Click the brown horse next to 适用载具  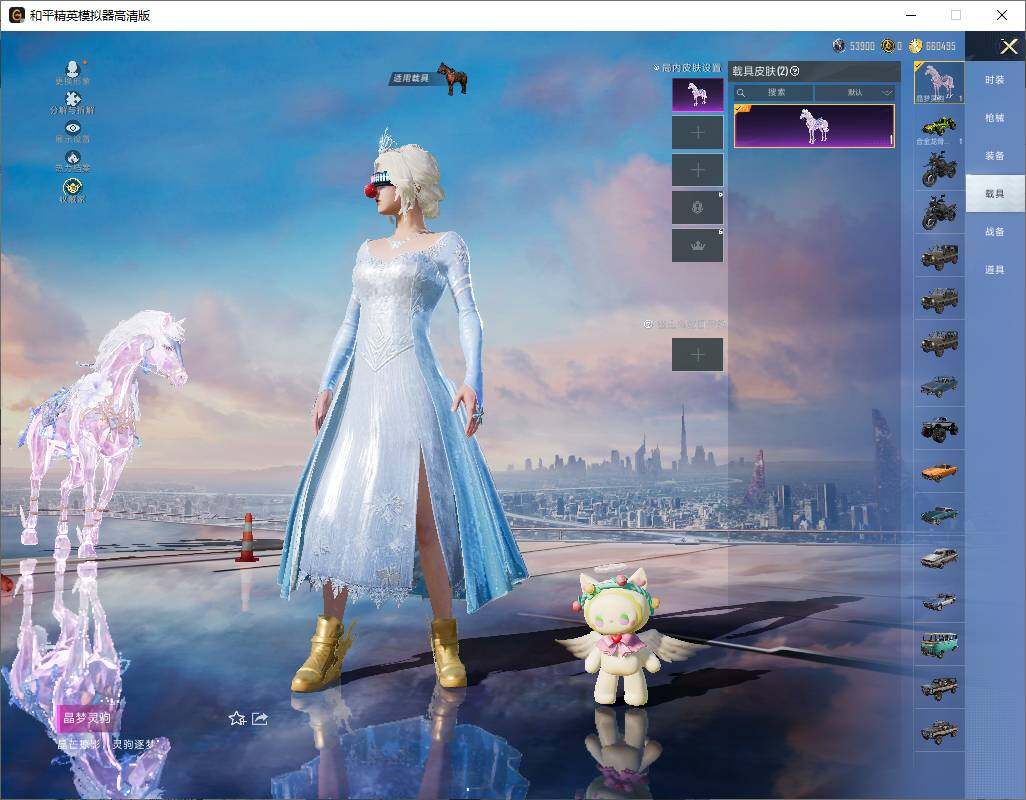pos(452,78)
